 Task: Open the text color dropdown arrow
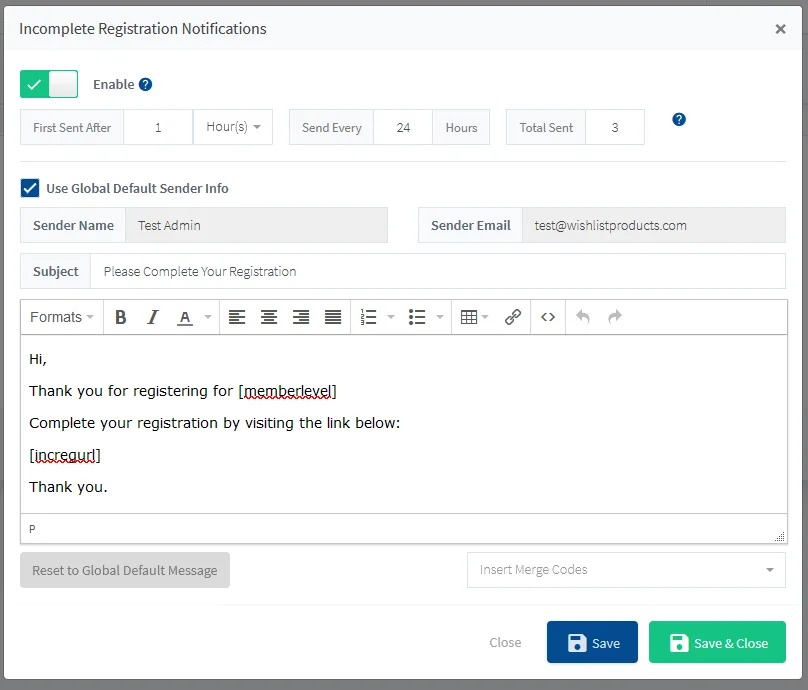[208, 317]
